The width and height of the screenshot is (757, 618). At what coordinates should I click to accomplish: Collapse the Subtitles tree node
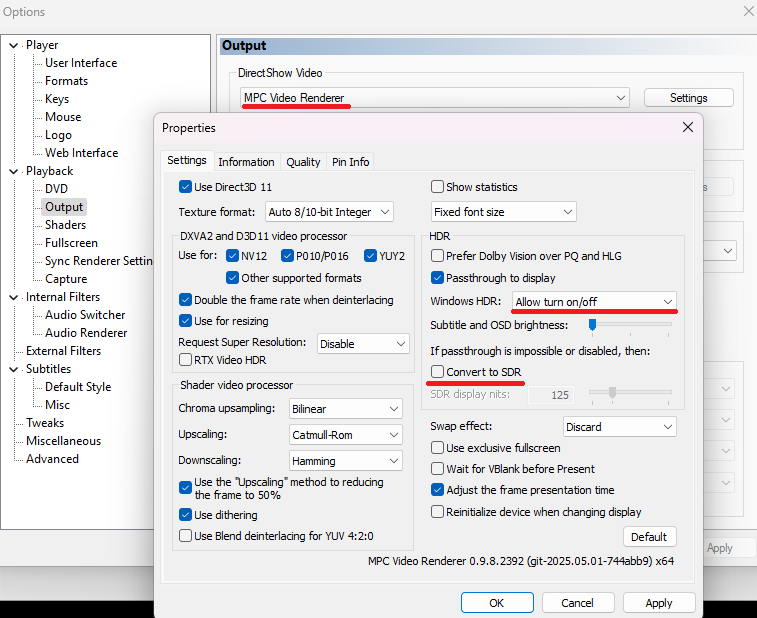point(14,369)
